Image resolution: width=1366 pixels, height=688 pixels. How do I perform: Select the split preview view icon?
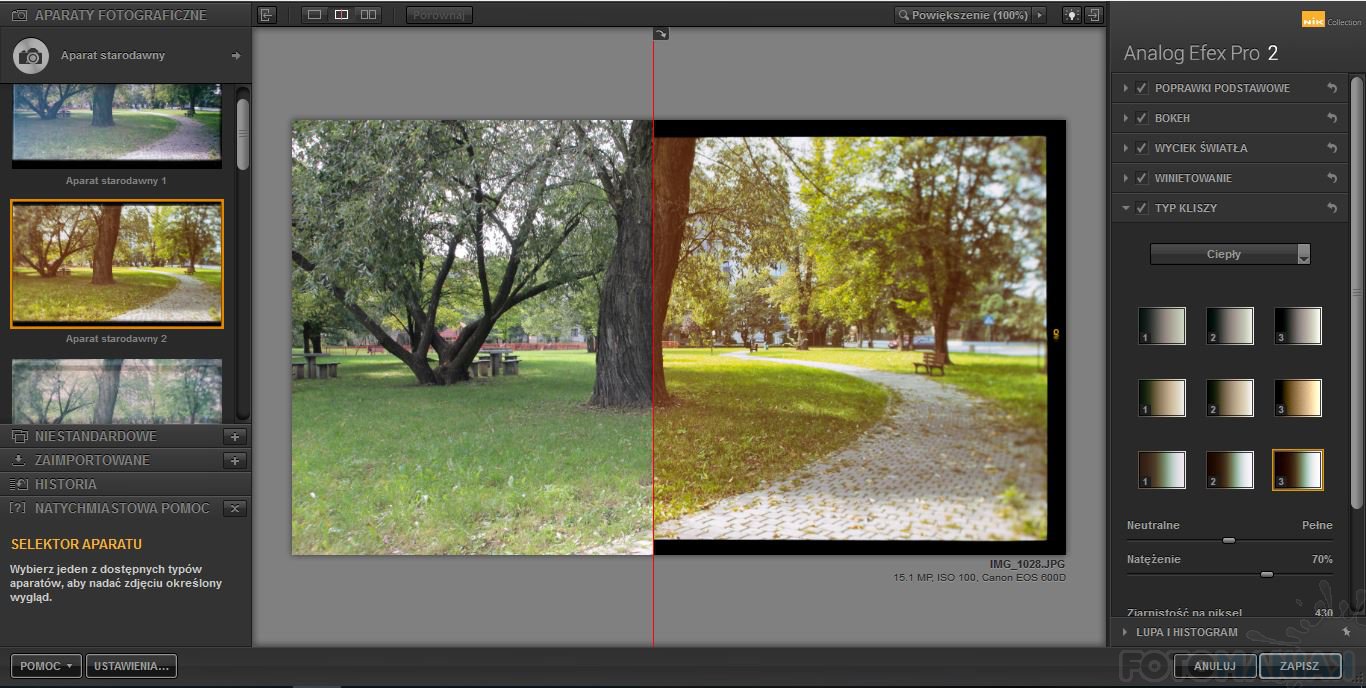tap(341, 15)
